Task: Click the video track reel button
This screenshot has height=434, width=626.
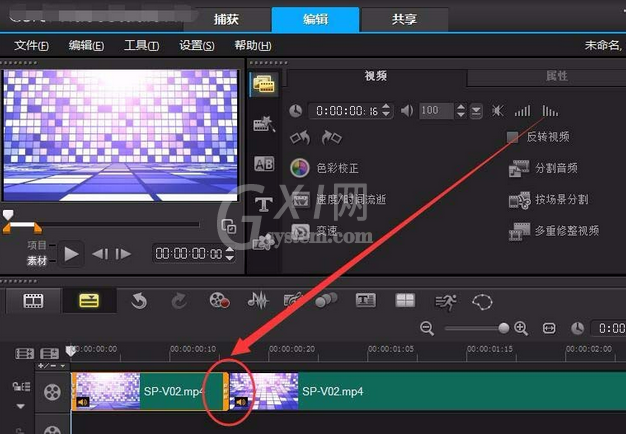Action: [52, 392]
